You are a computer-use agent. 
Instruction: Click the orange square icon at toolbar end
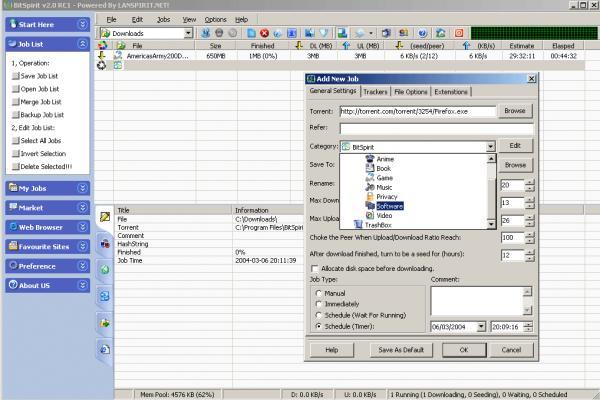[459, 33]
